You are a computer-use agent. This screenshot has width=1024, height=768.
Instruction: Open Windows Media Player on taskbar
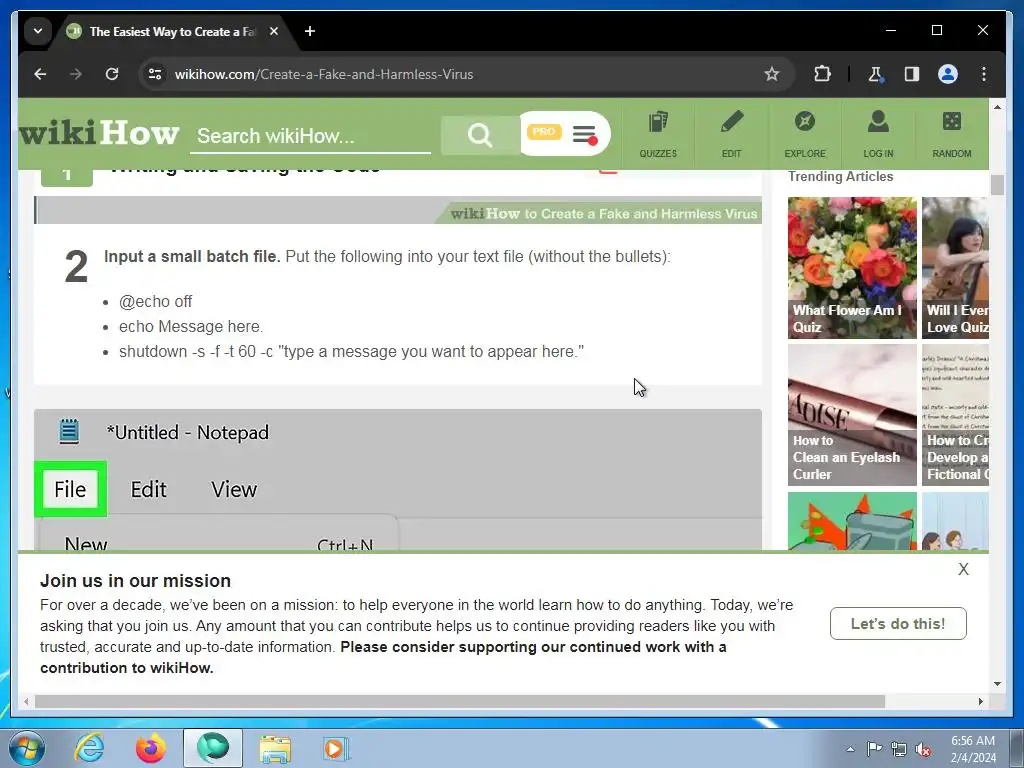coord(337,748)
